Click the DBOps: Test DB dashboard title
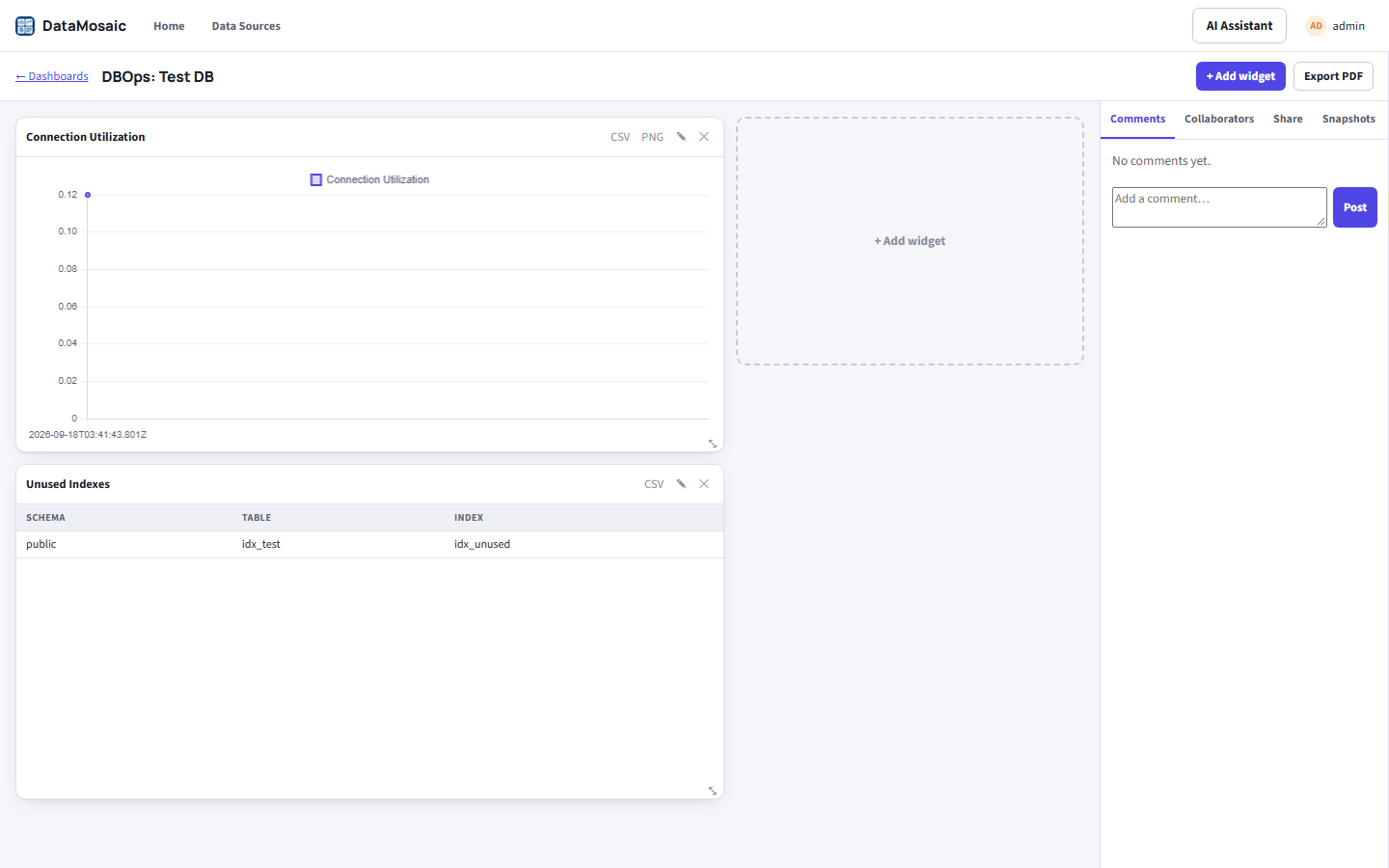The image size is (1389, 868). [158, 76]
